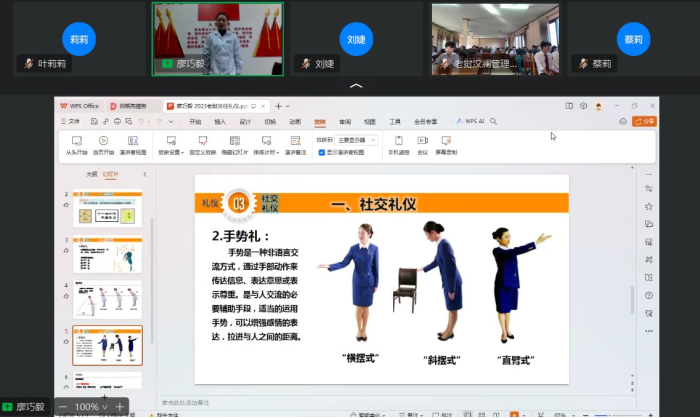Collapse the meeting video strip chevron
Image resolution: width=700 pixels, height=418 pixels.
coord(355,87)
